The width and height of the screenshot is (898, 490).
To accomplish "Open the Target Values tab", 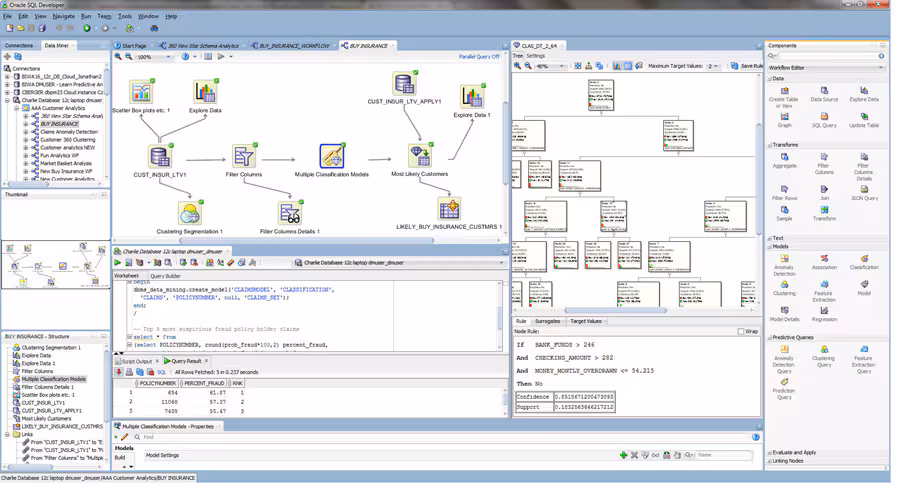I will (x=586, y=321).
